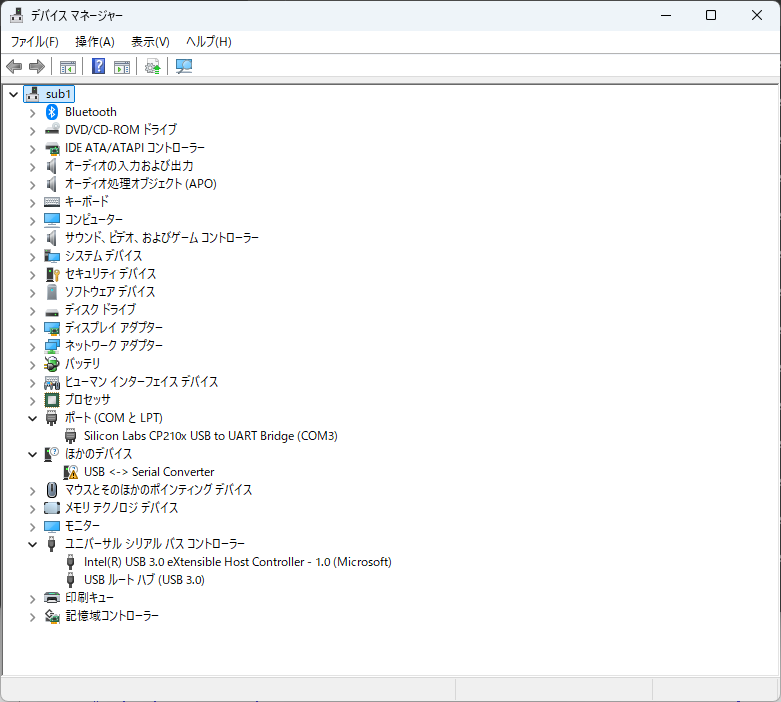Collapse the ユニバーサル シリアル バス コントローラー node
This screenshot has width=781, height=702.
32,544
